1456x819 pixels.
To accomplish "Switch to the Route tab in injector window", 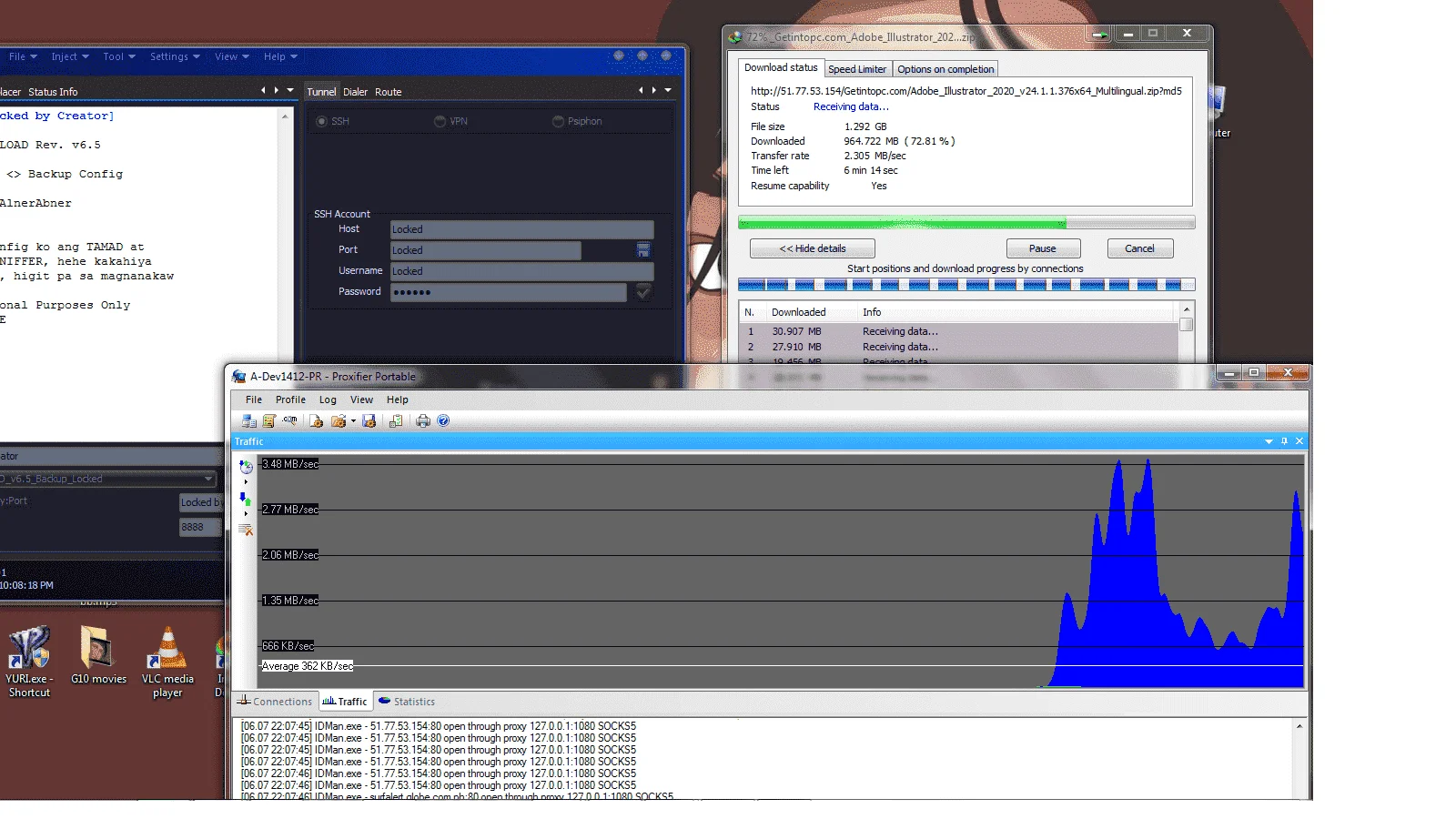I will (388, 92).
